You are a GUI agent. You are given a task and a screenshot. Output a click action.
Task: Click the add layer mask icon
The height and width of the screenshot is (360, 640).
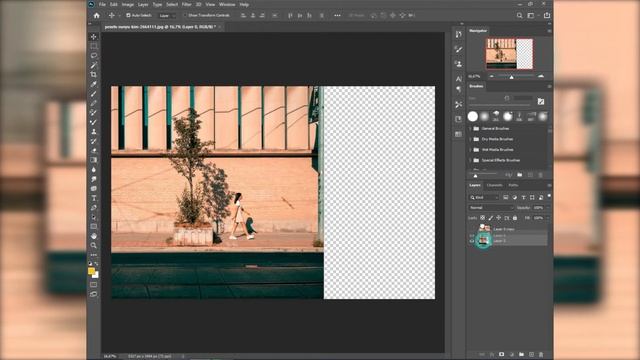[502, 354]
